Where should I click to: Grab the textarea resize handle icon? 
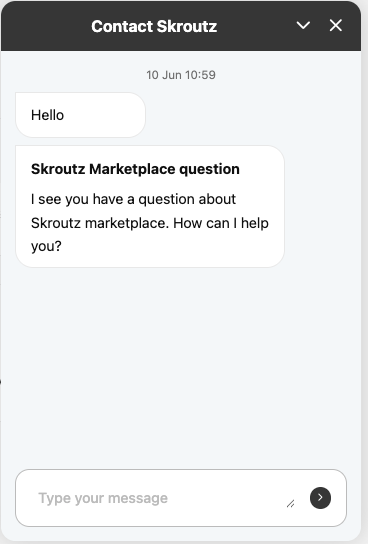coord(291,504)
